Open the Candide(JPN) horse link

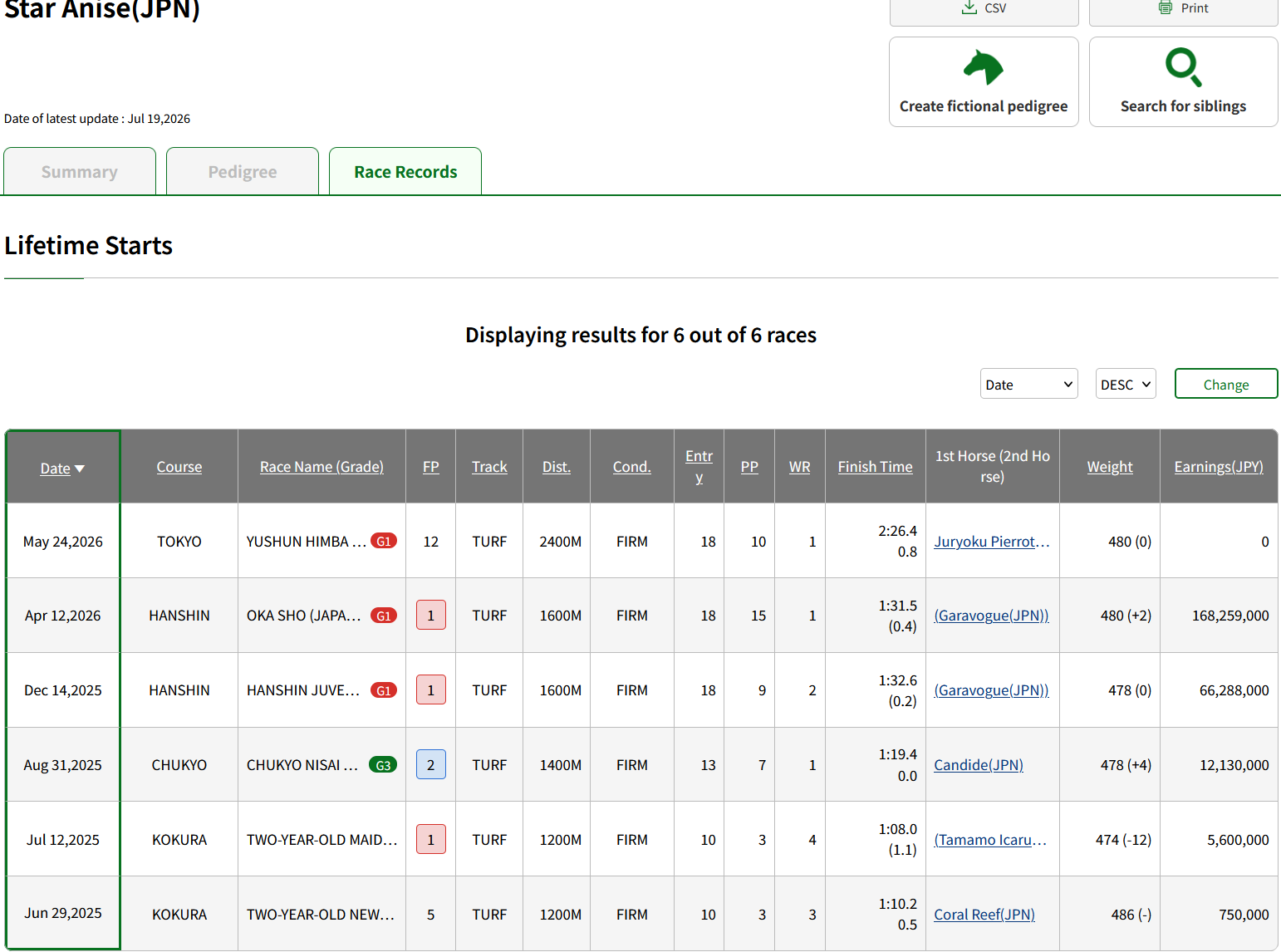(x=979, y=764)
